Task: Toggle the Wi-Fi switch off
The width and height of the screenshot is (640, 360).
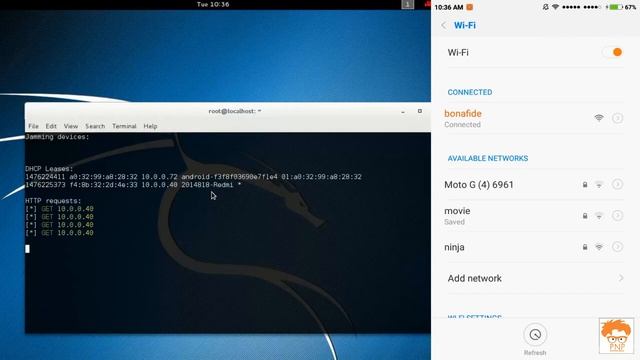Action: (x=613, y=52)
